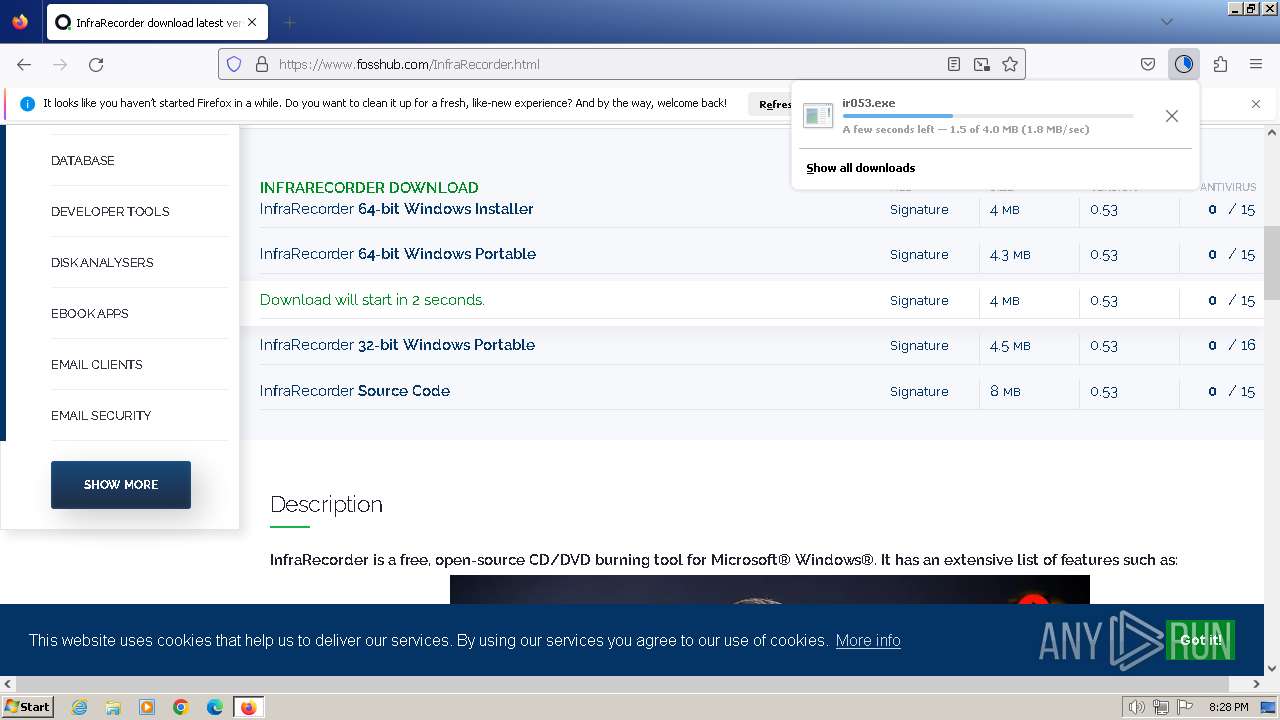Click the Firefox forward arrow

[x=60, y=64]
